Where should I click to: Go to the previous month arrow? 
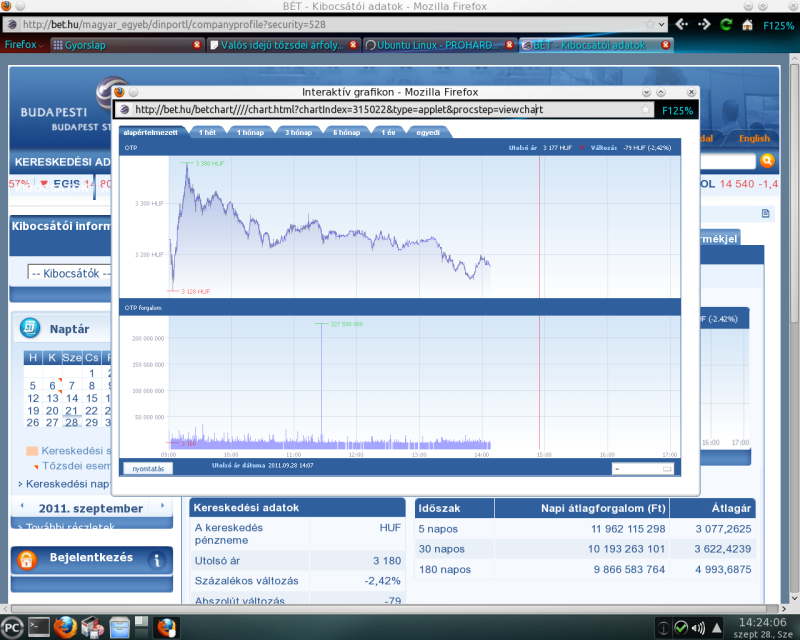point(22,506)
